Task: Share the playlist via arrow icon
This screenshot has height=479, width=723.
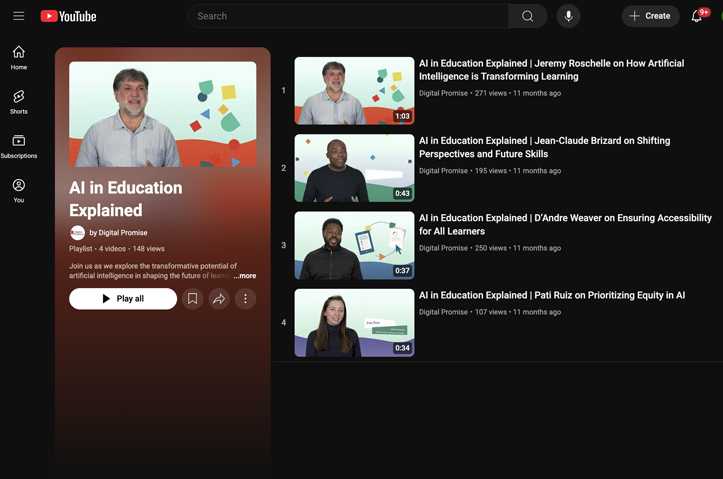Action: pos(219,299)
